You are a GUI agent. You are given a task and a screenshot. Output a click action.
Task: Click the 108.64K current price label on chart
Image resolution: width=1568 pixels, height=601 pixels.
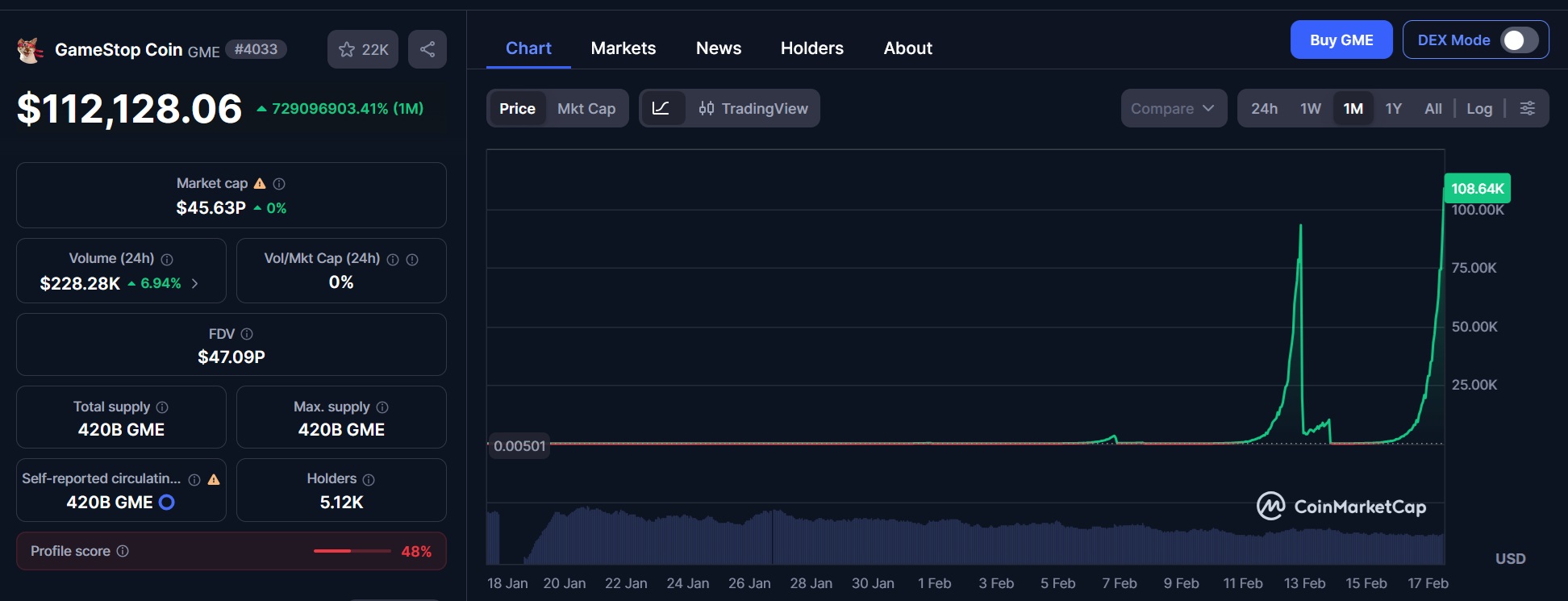1477,189
